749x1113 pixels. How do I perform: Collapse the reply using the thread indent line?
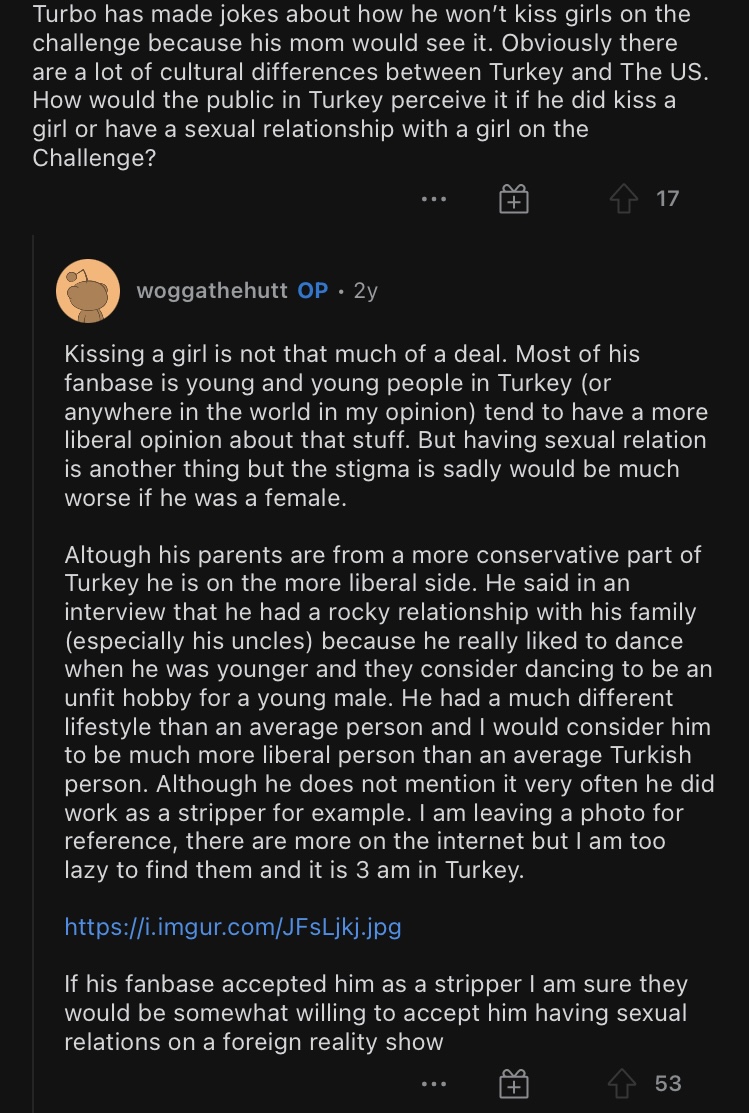point(33,674)
